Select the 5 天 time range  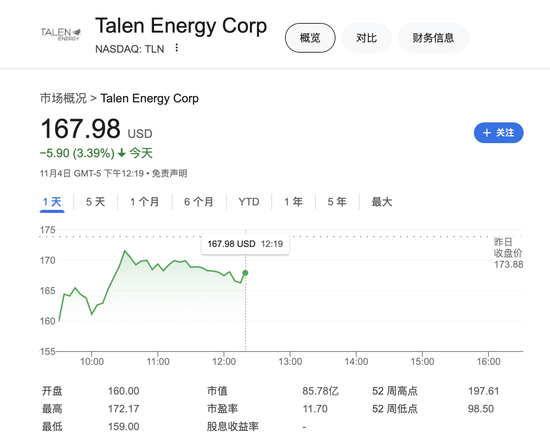pos(95,202)
